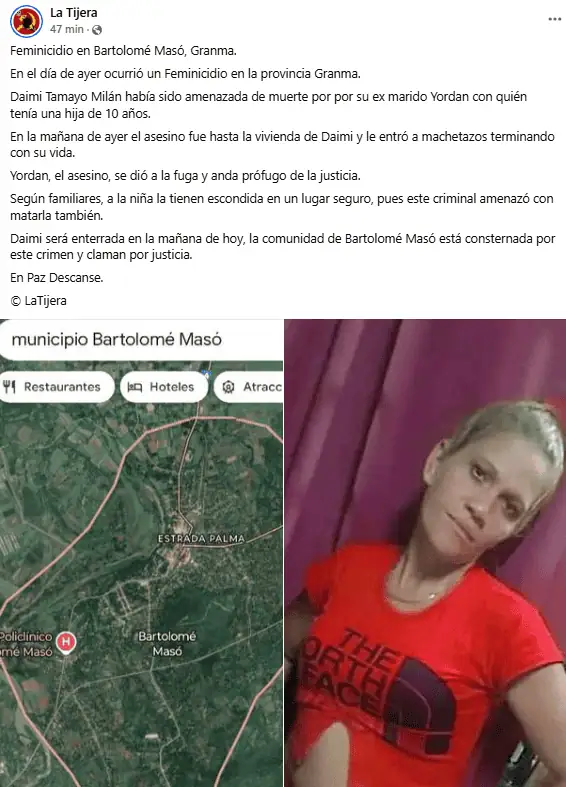Viewport: 566px width, 787px height.
Task: Open La Tijera profile picture
Action: click(x=27, y=21)
